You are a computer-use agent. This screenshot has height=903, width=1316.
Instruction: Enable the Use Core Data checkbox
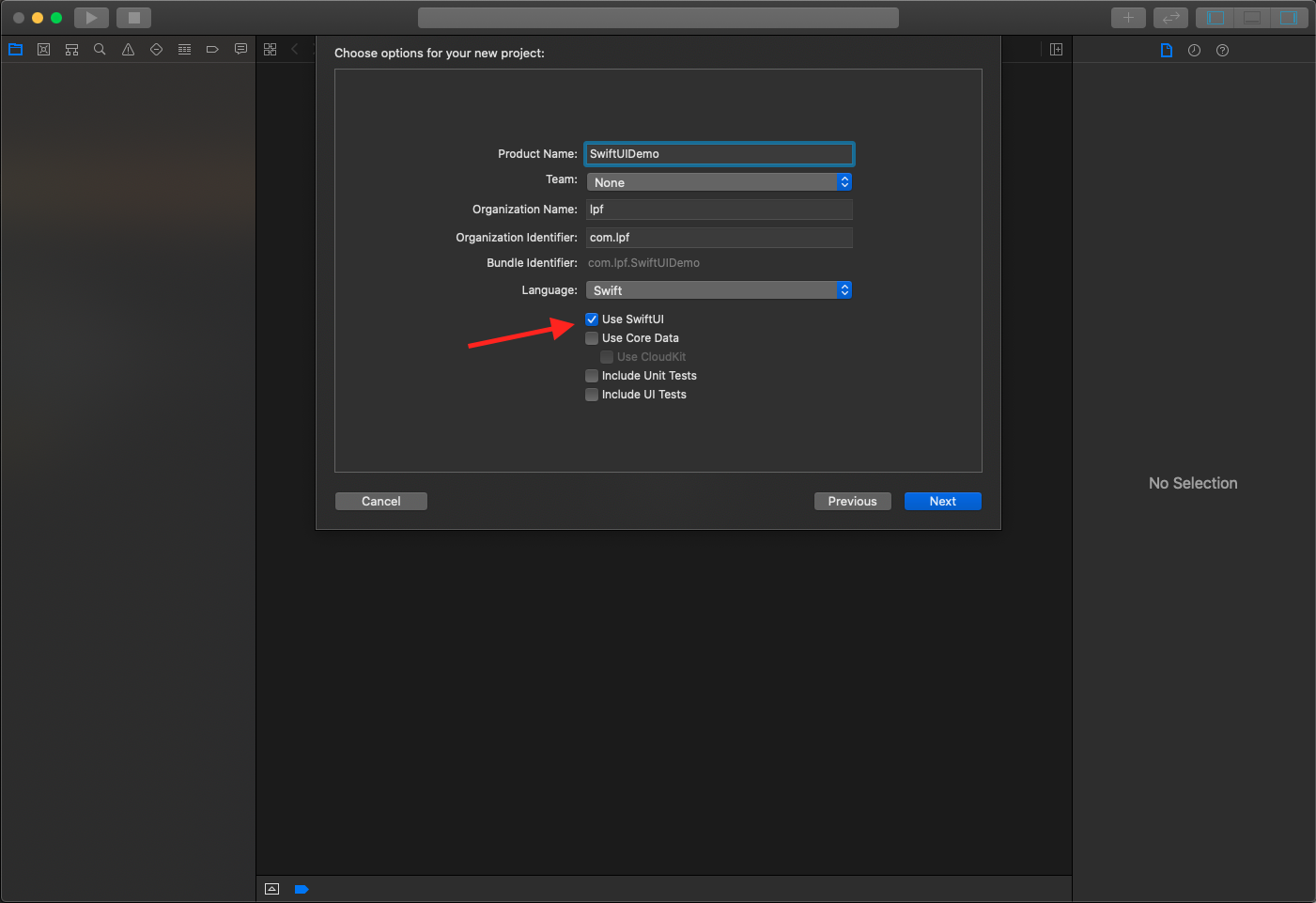coord(592,338)
